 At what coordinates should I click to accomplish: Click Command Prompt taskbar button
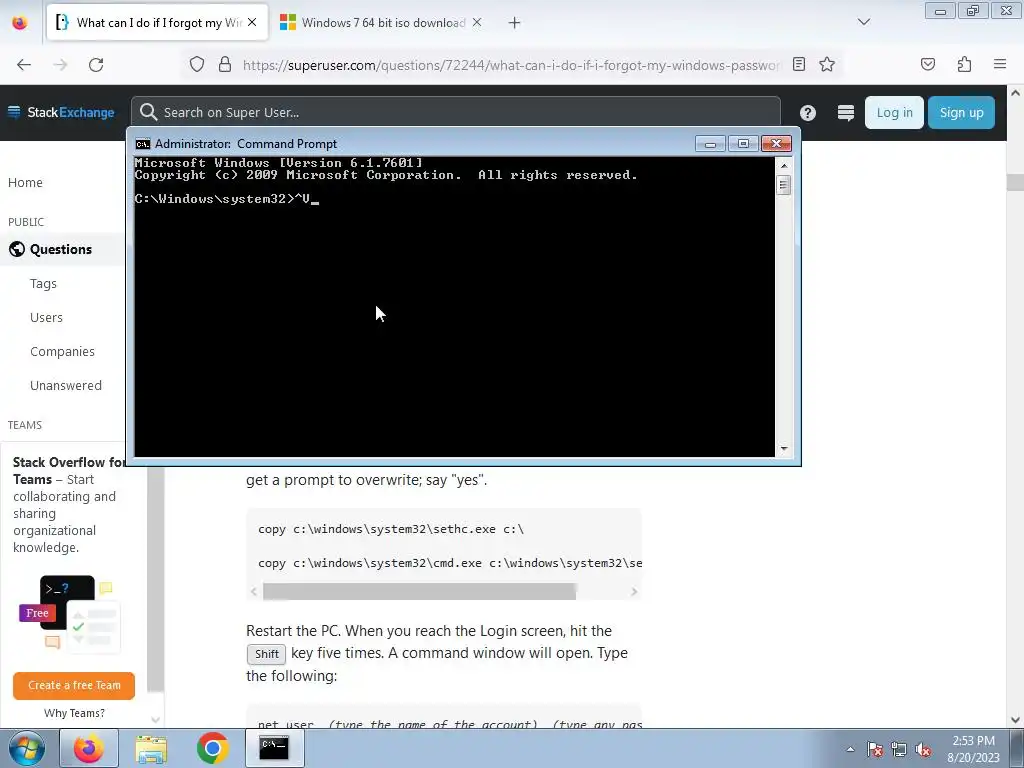274,748
